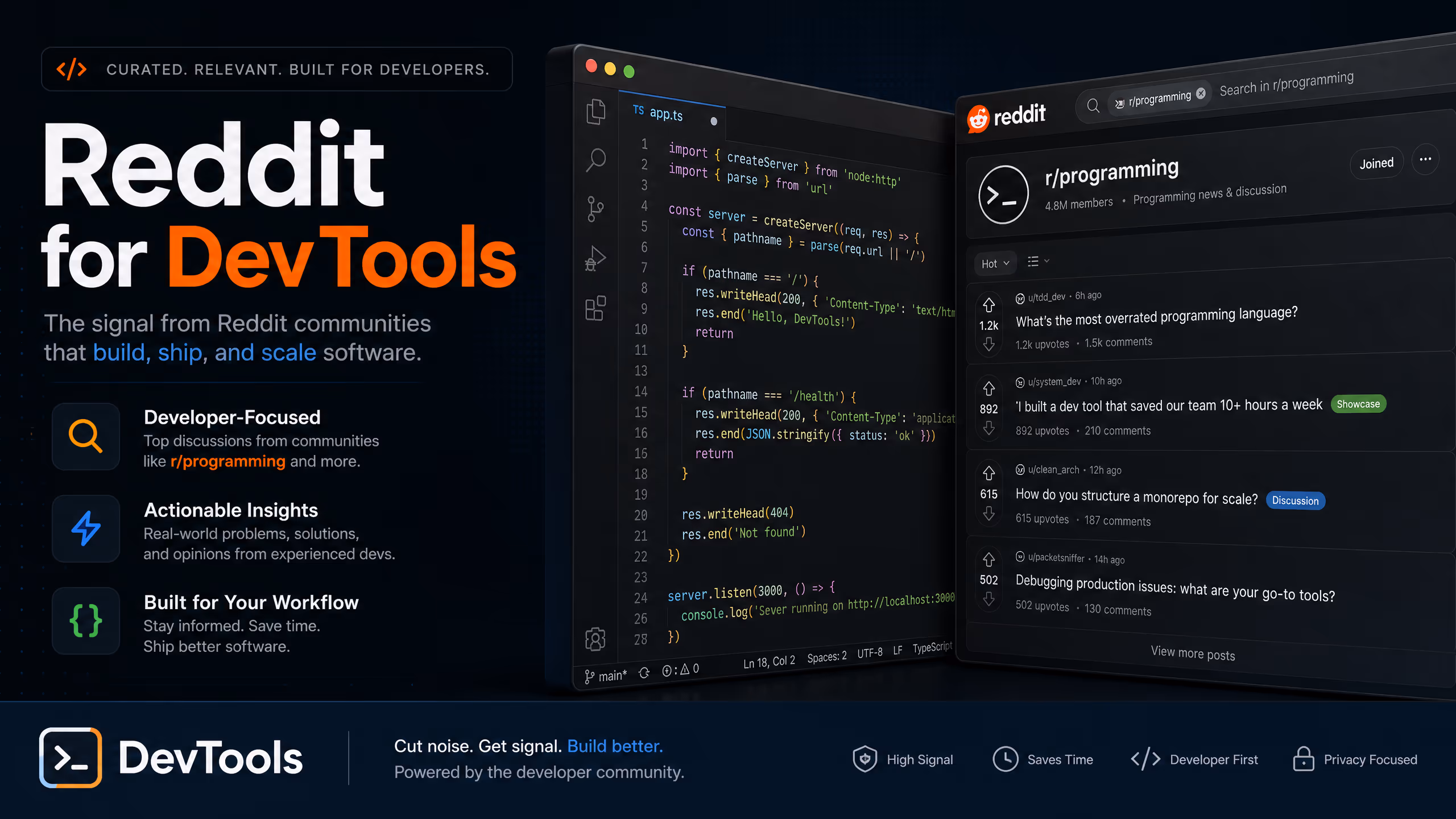
Task: Downvote the dev tool showcase post
Action: (x=988, y=428)
